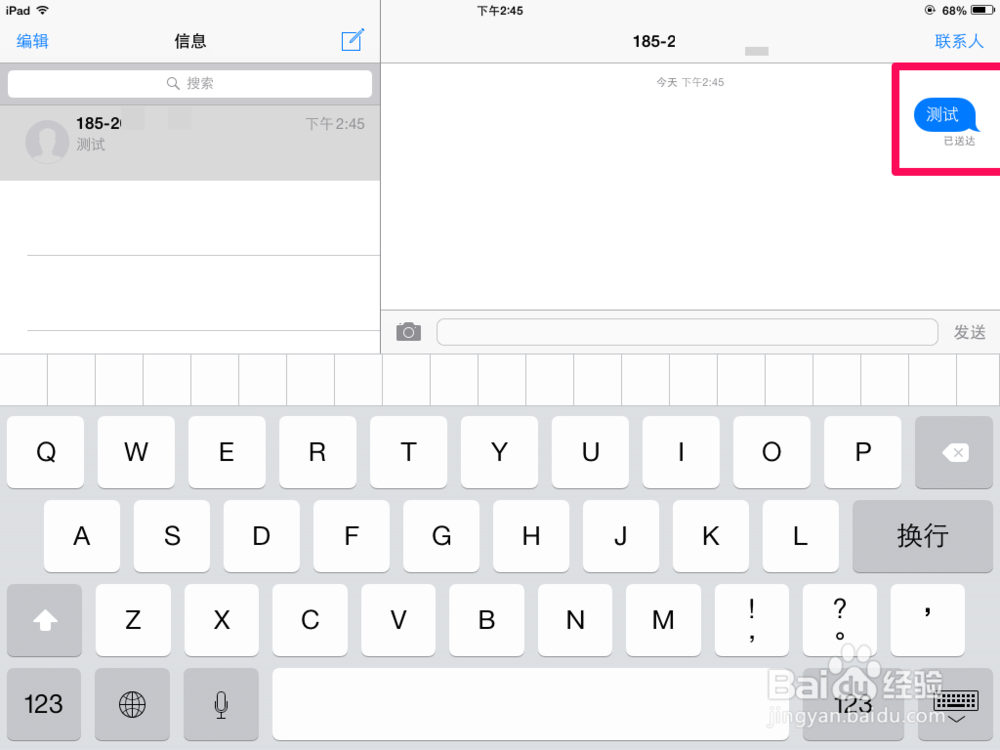Tap the 搜索 search field
Screen dimensions: 1000x750
tap(190, 83)
